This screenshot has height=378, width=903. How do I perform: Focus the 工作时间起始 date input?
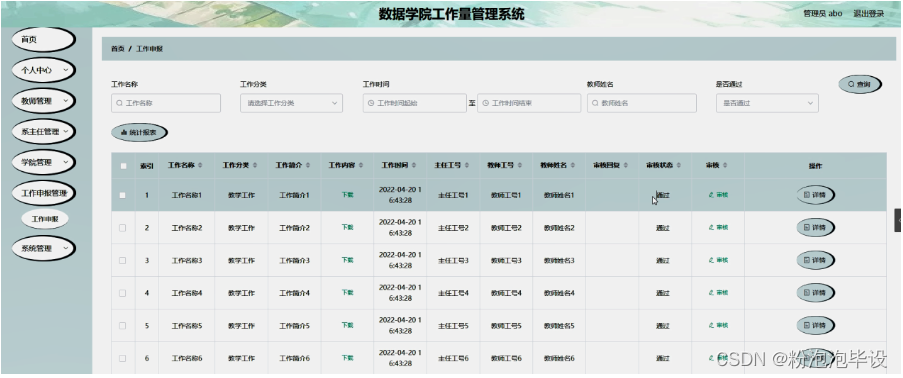coord(415,103)
